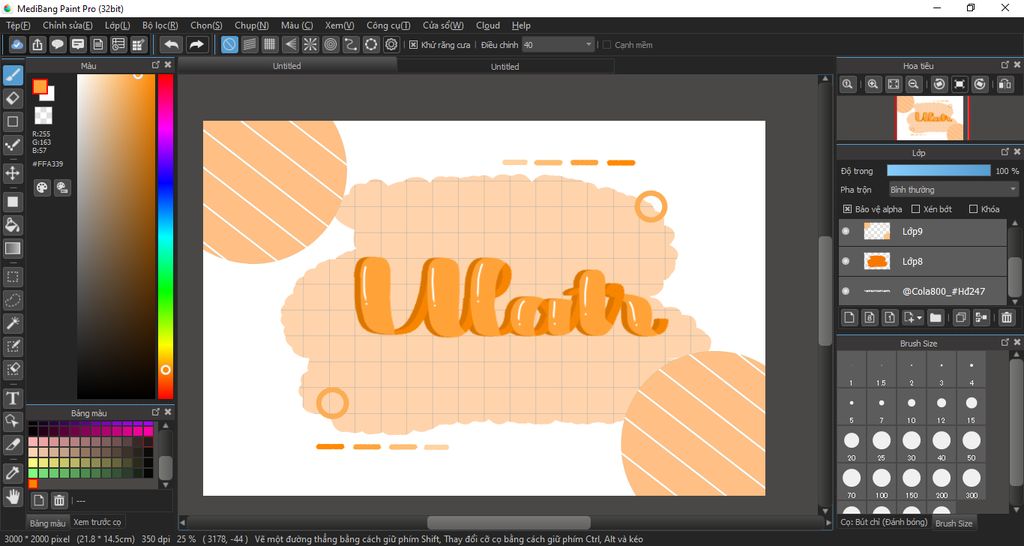Click the orange foreground color swatch
The height and width of the screenshot is (546, 1024).
[40, 86]
